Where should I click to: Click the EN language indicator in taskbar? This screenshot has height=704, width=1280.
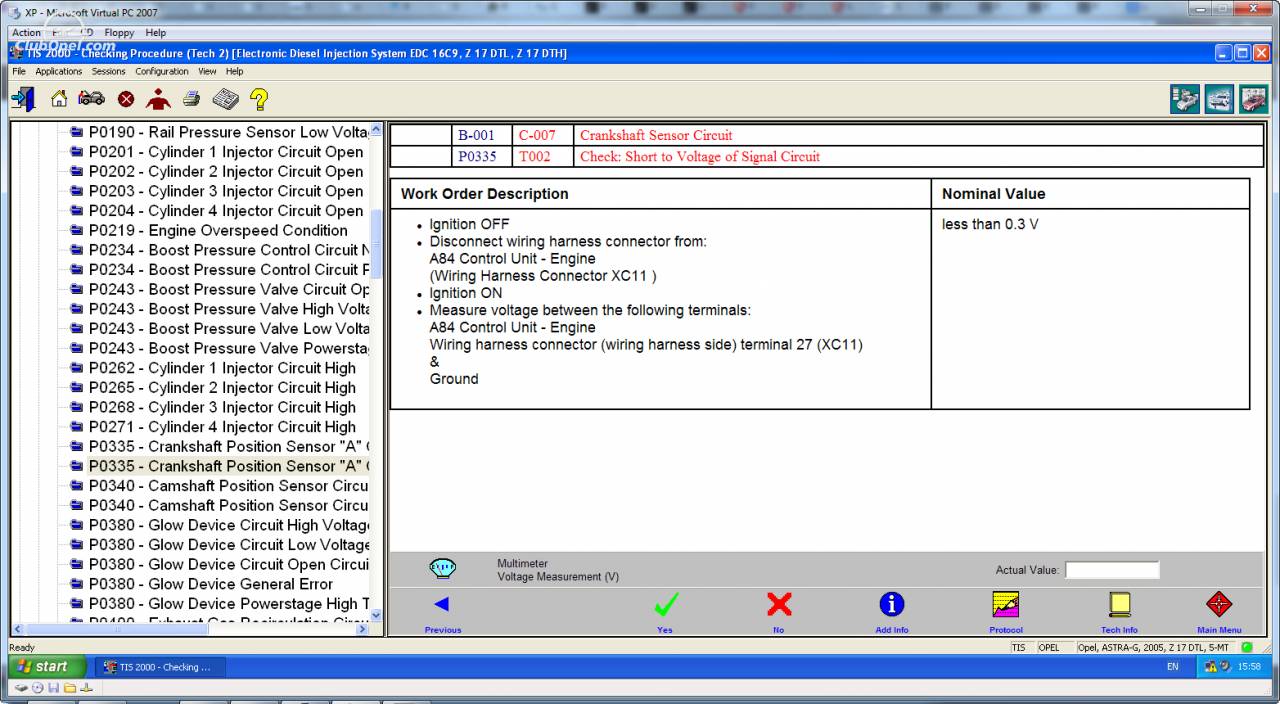pos(1172,667)
